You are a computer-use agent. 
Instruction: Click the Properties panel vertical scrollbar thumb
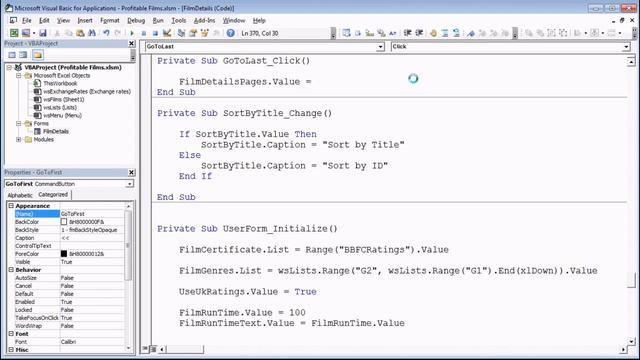(x=128, y=245)
